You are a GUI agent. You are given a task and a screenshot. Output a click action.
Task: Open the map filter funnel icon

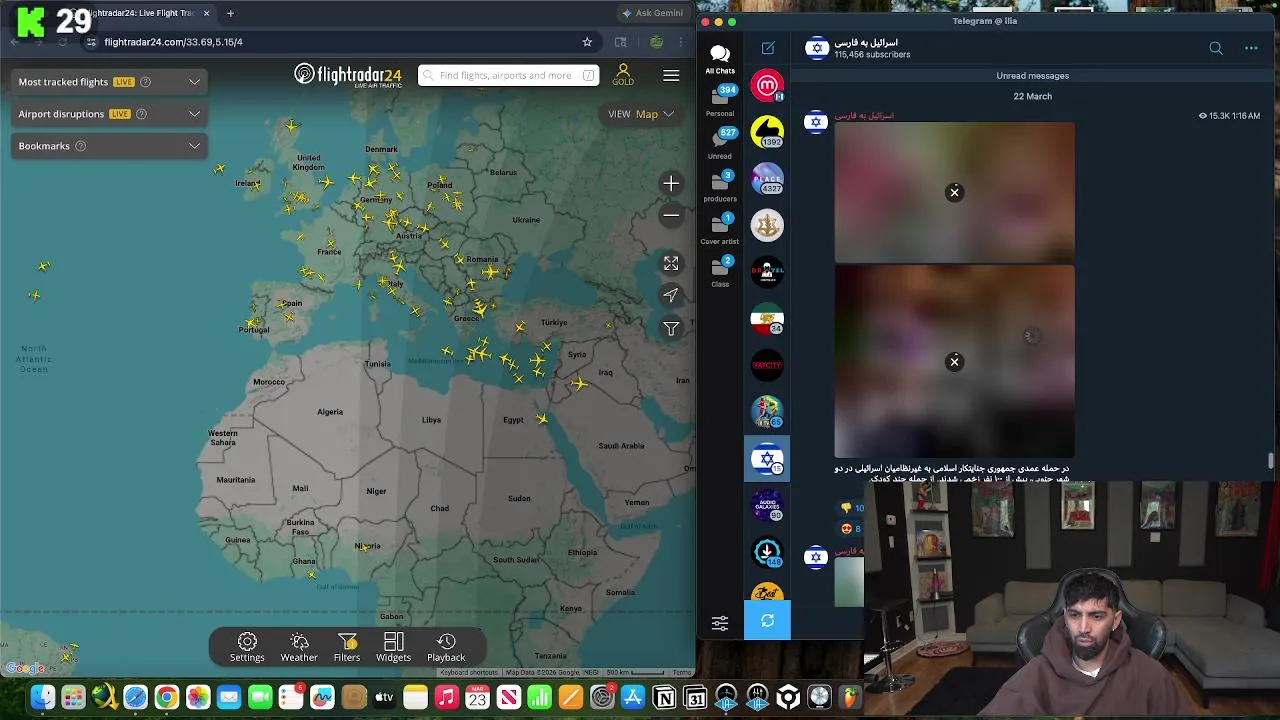coord(671,328)
